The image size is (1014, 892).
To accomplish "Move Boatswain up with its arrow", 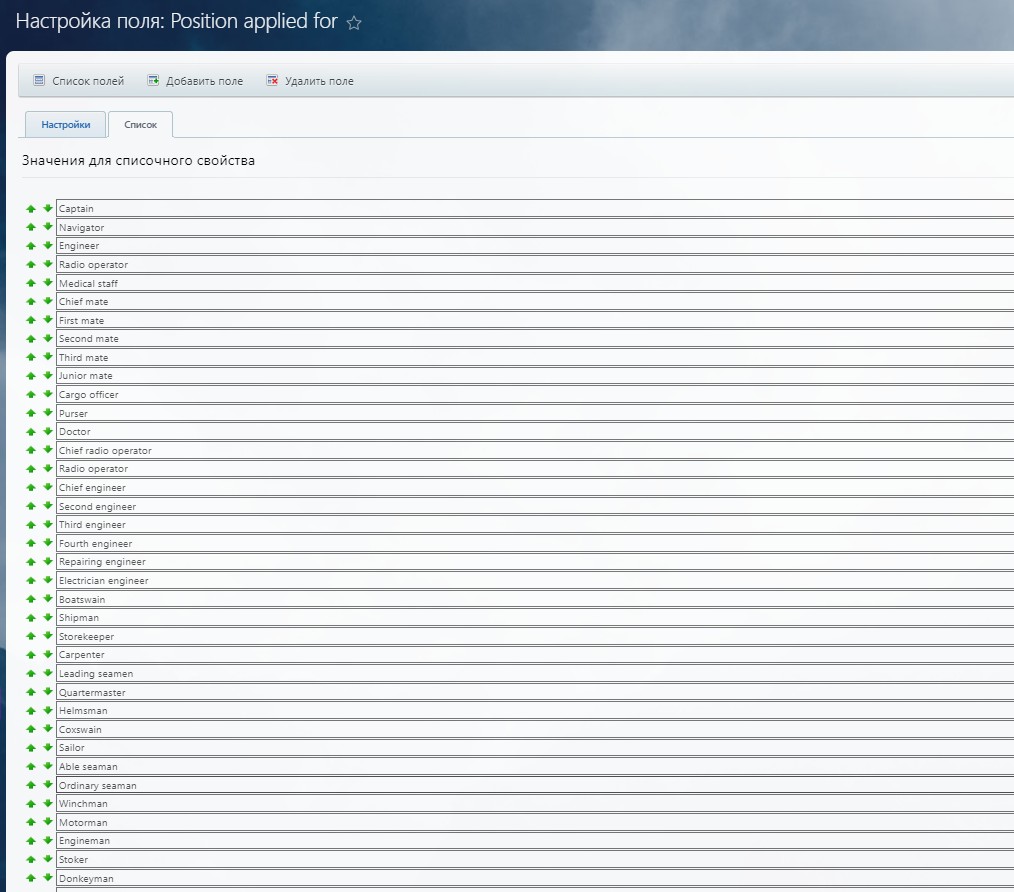I will [x=30, y=599].
